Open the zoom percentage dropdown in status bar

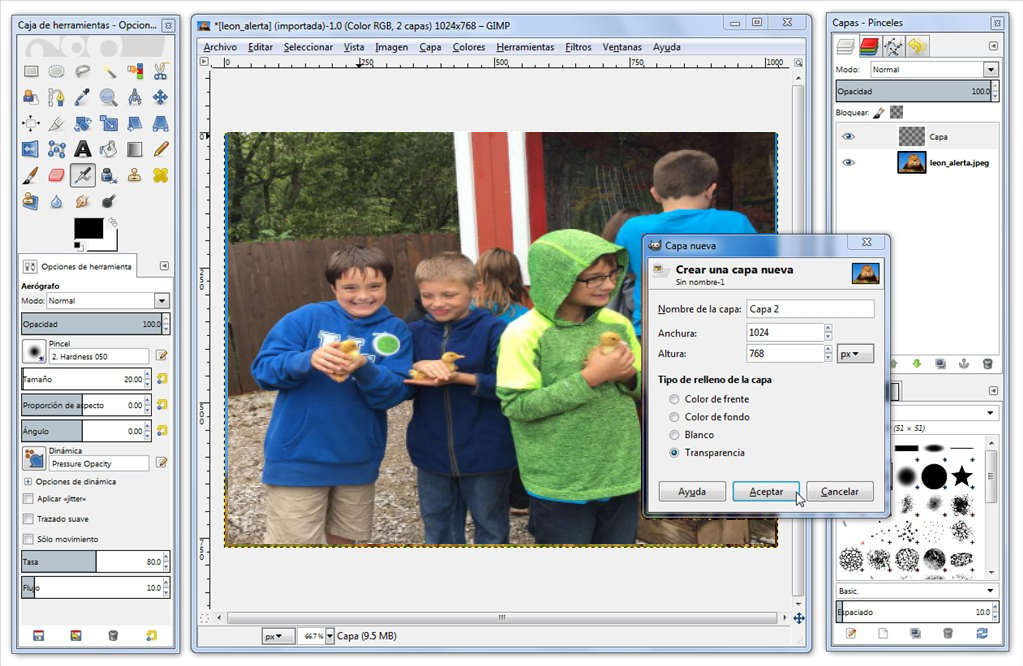pyautogui.click(x=329, y=636)
